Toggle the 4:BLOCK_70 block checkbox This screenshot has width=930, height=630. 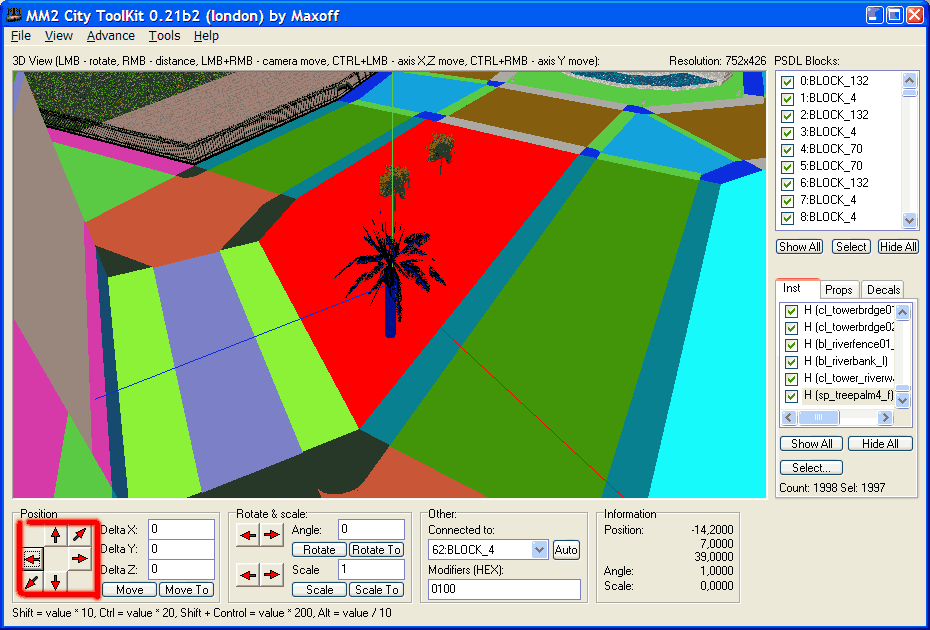[788, 150]
